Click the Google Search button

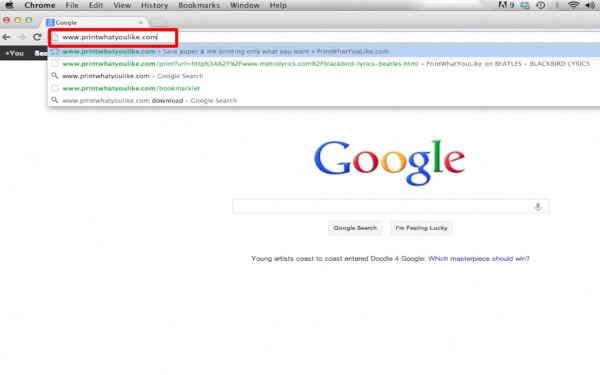point(355,228)
